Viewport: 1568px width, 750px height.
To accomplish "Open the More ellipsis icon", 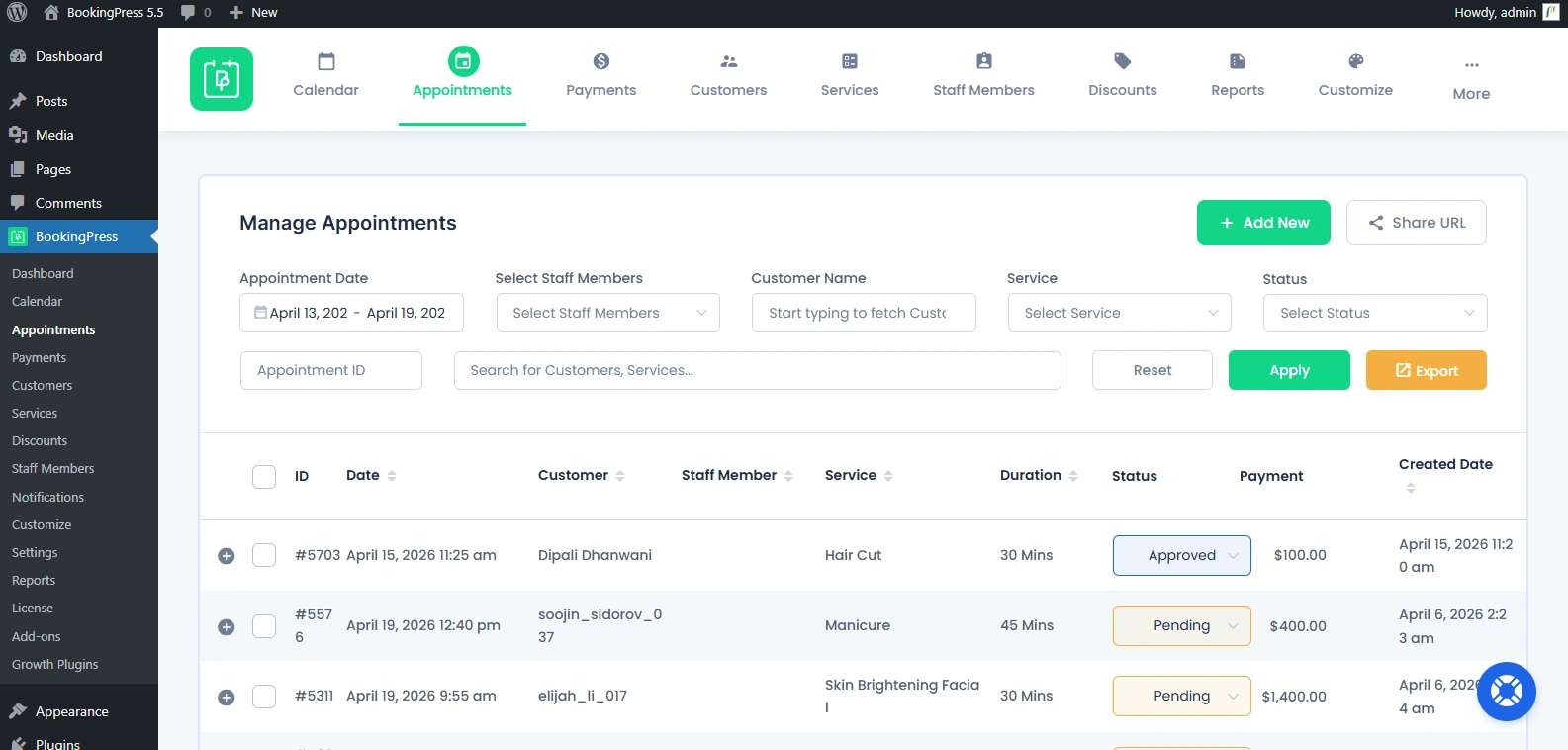I will pos(1472,65).
